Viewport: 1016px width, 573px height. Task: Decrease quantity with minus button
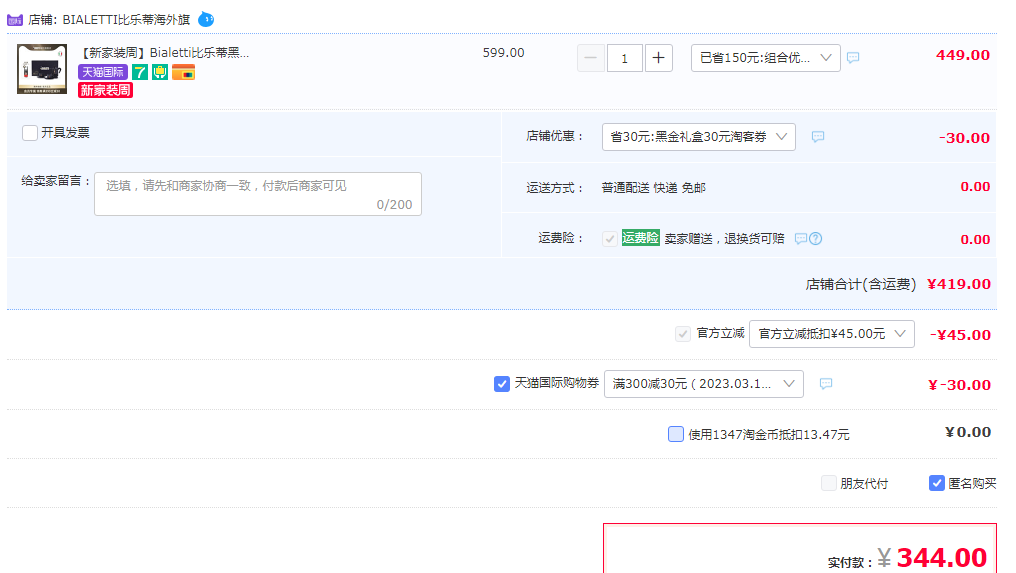pos(591,58)
